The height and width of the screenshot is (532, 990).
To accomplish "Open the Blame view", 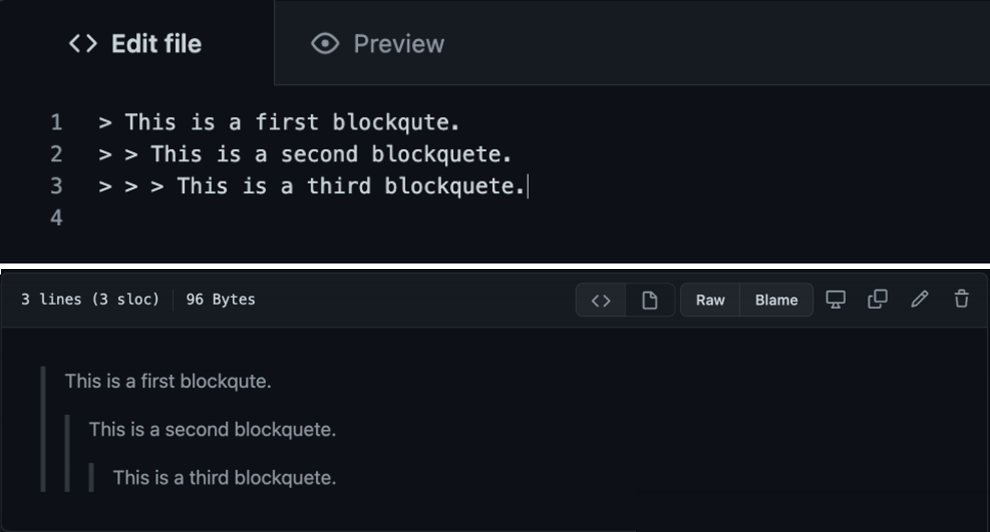I will click(x=776, y=300).
